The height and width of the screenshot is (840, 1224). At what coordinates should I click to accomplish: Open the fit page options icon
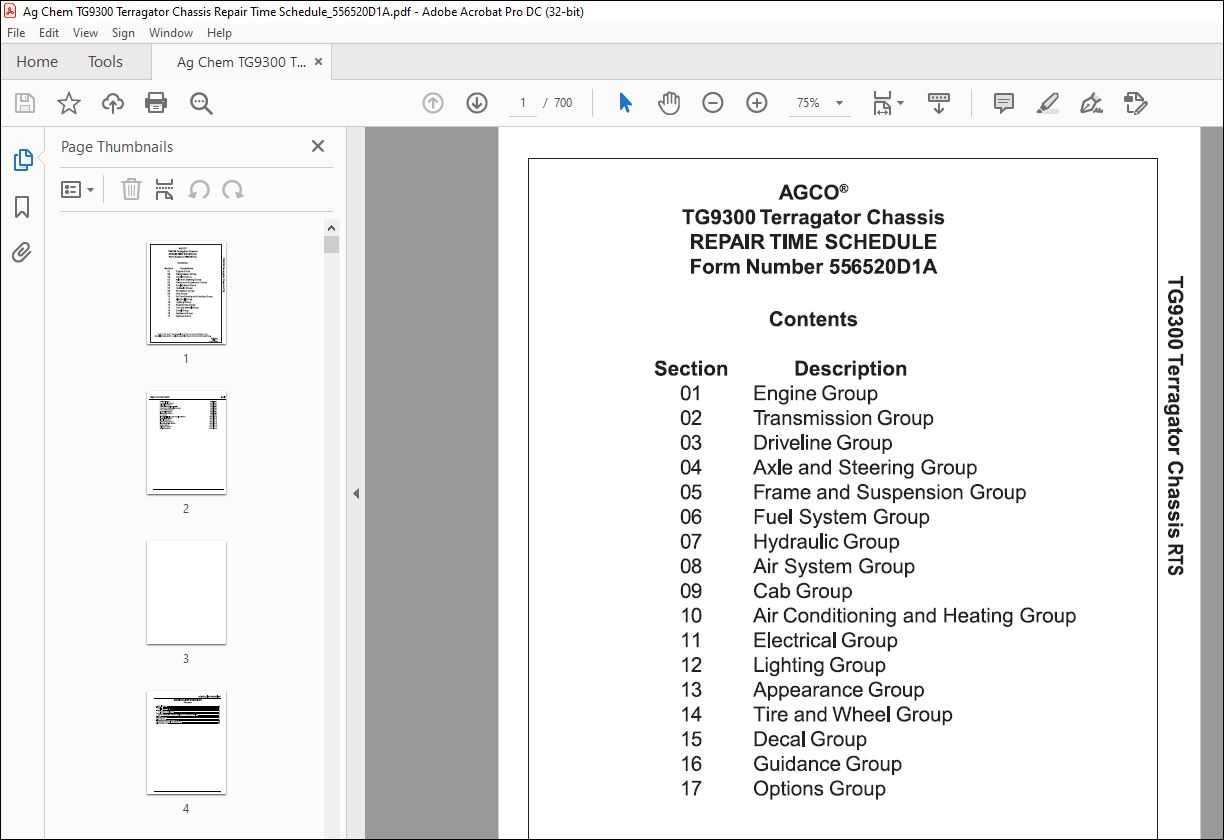click(888, 103)
